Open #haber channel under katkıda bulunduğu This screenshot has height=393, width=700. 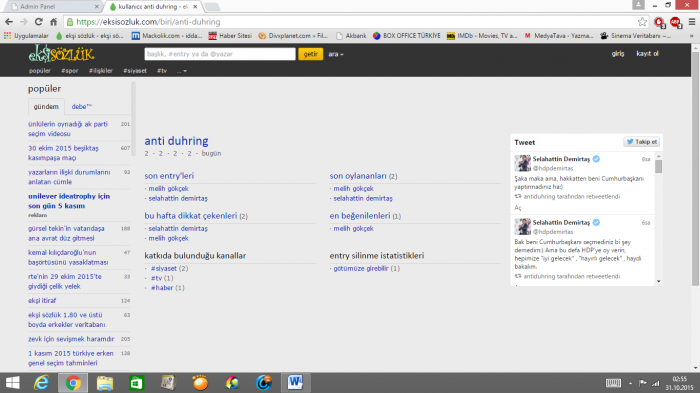(x=162, y=288)
